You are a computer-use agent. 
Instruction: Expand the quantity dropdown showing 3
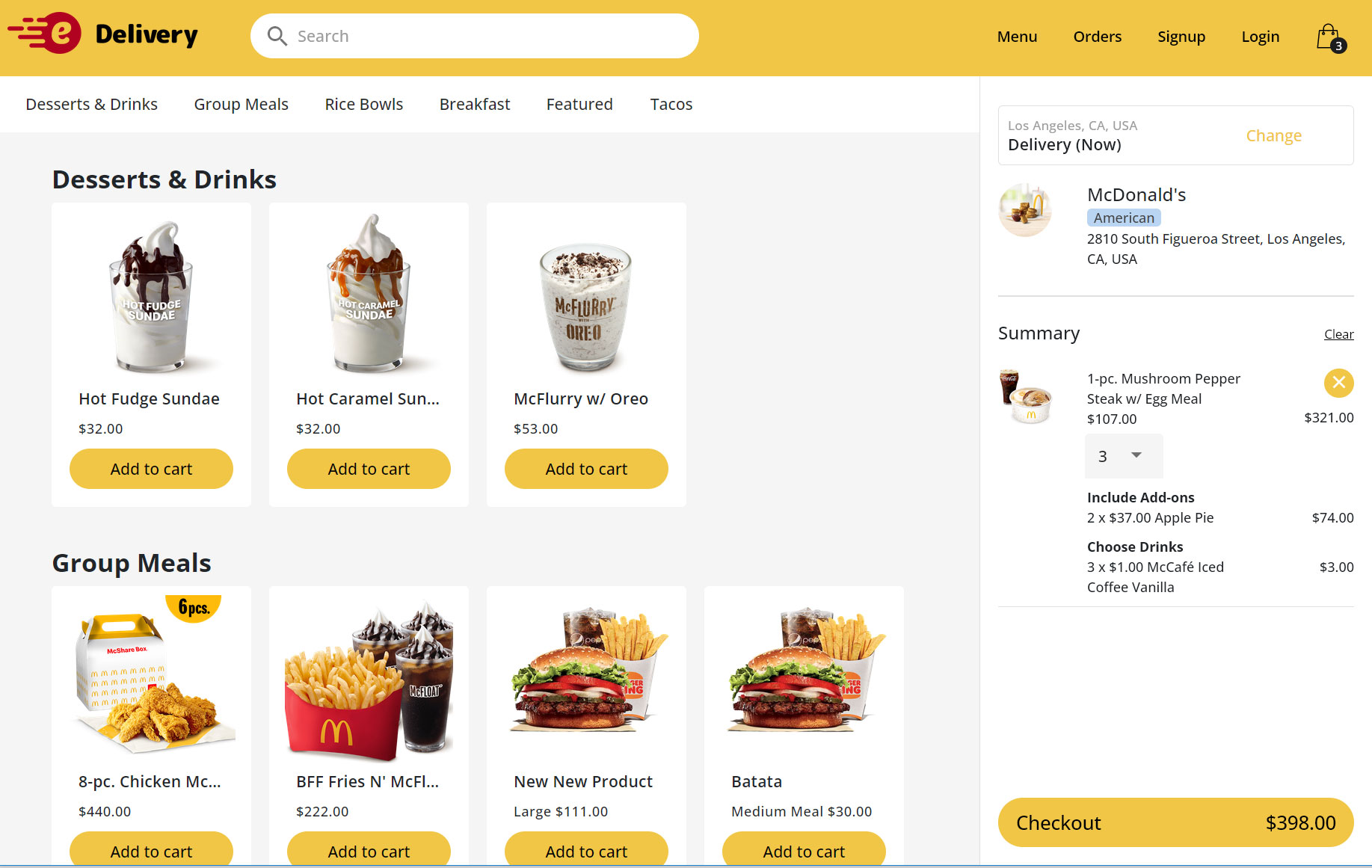click(x=1124, y=456)
